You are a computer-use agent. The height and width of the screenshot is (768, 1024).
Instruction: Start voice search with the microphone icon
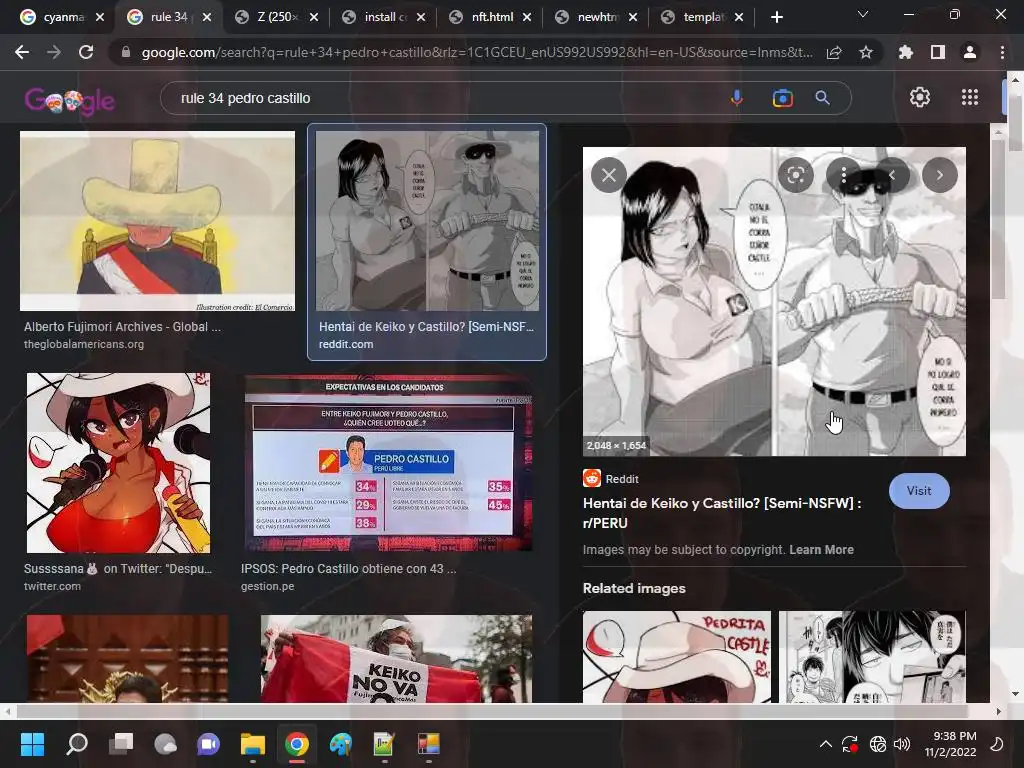[737, 98]
